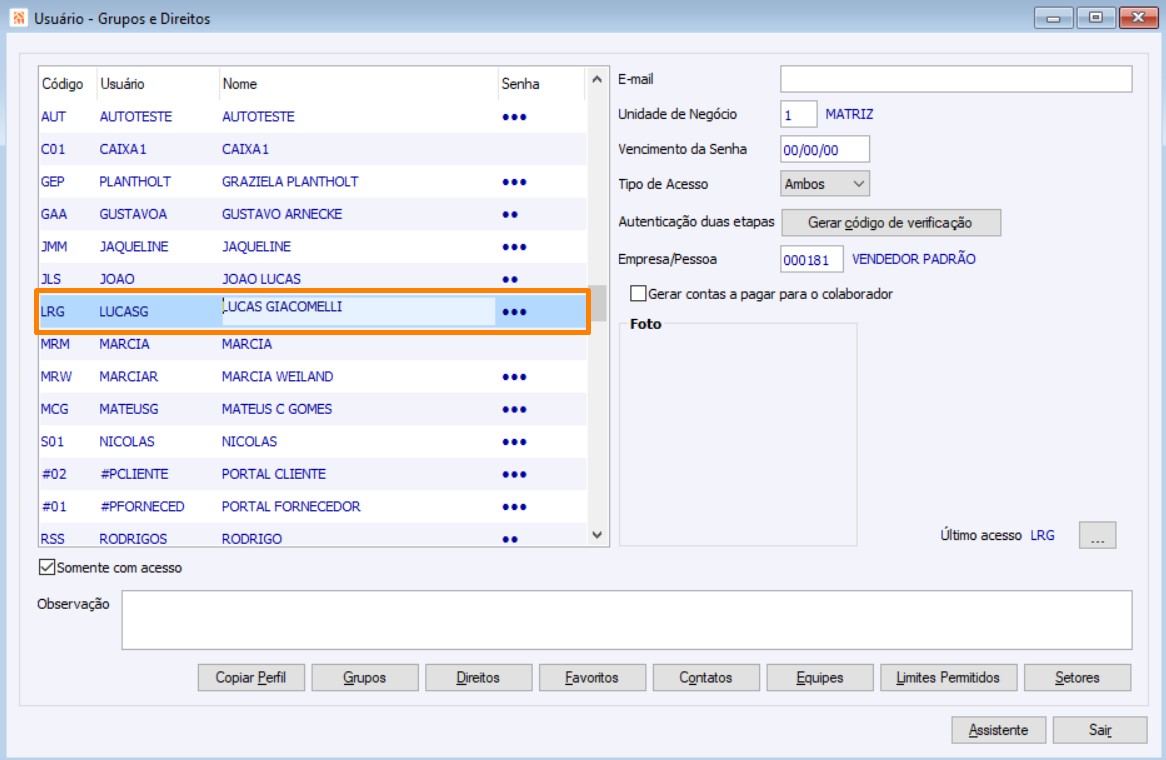Click the Unidade de Negócio code field
This screenshot has height=760, width=1166.
[x=799, y=115]
